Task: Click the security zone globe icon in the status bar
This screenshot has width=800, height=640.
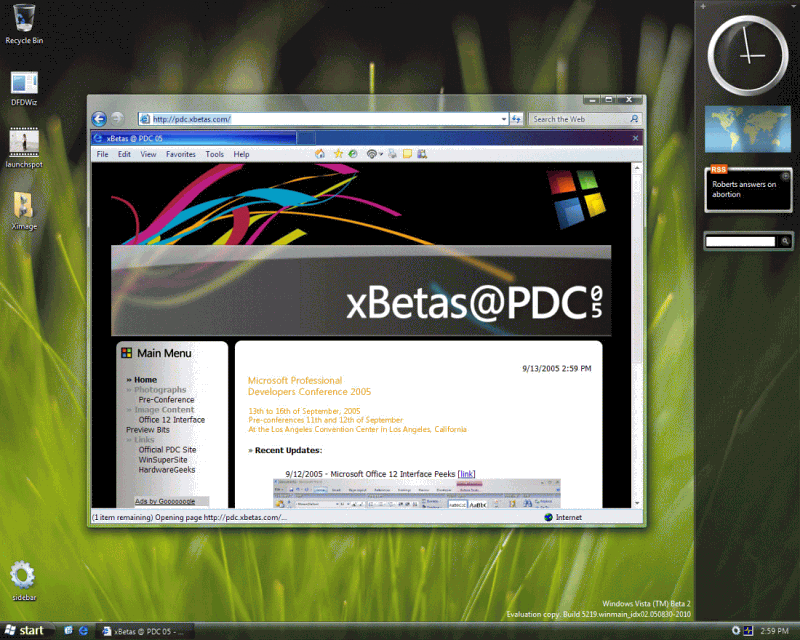Action: click(x=548, y=517)
